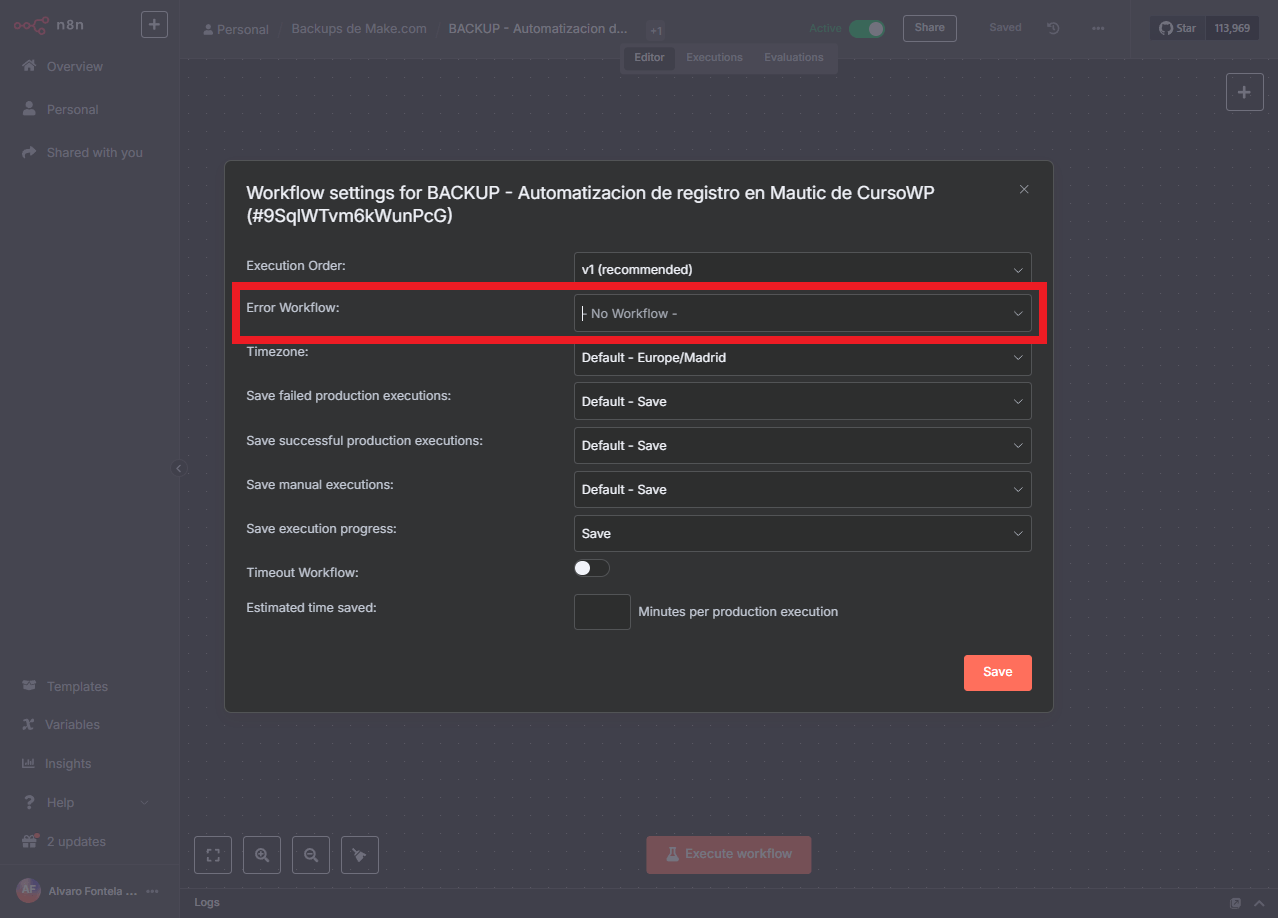Switch to the Evaluations tab
Viewport: 1278px width, 918px height.
[794, 57]
